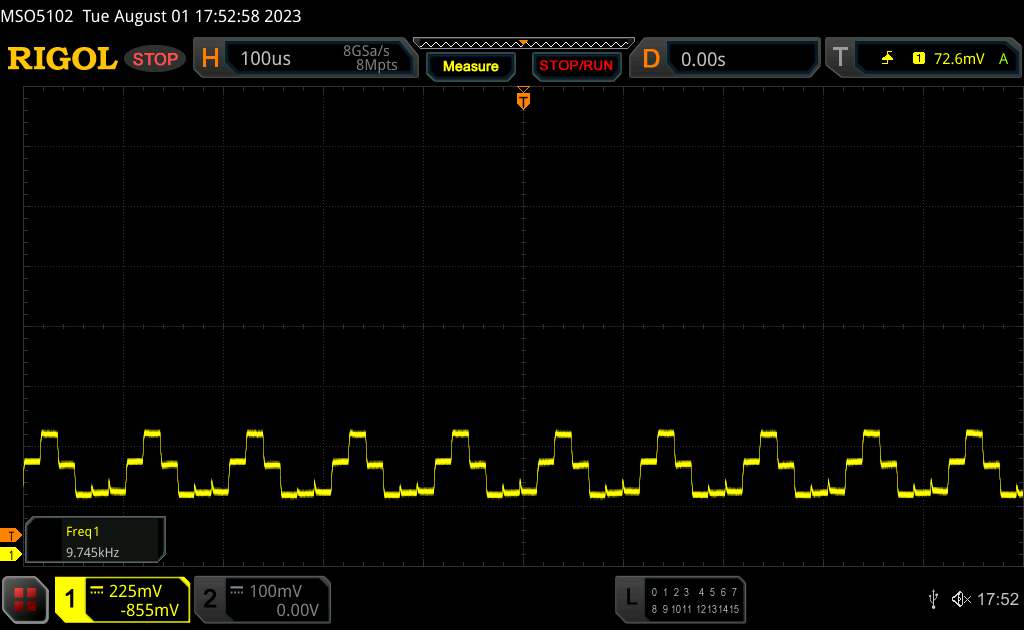This screenshot has width=1024, height=630.
Task: Toggle channel 1 (225mV) on or off
Action: click(122, 599)
